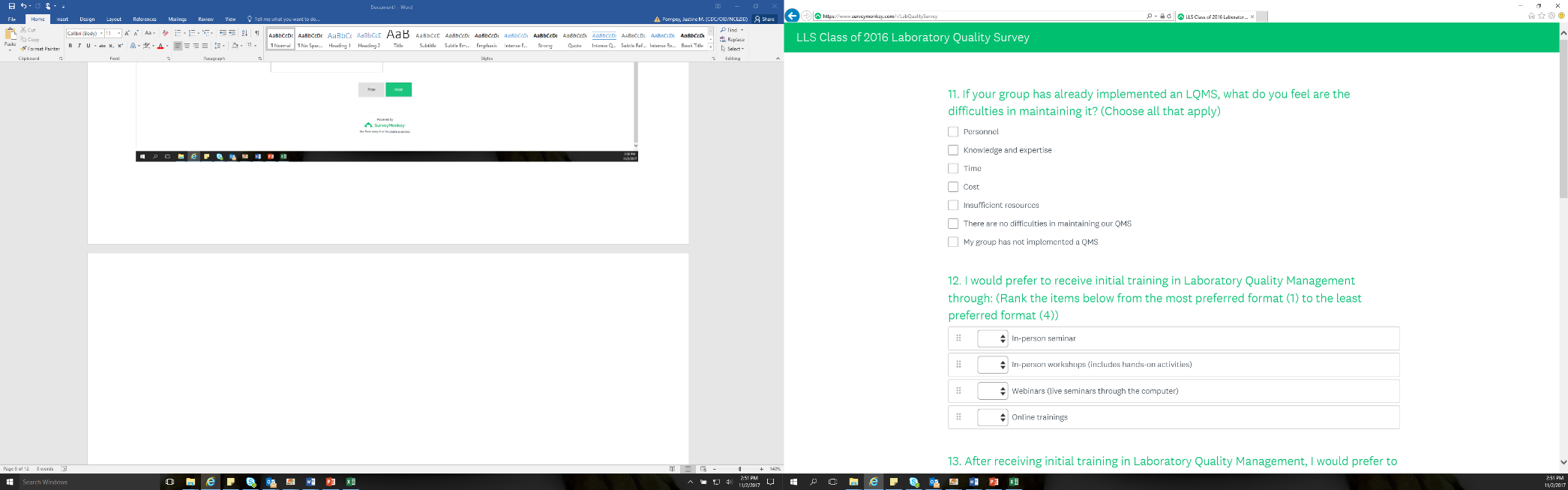Screen dimensions: 1568x490
Task: Open the Select dropdown in Editing group
Action: click(x=732, y=49)
